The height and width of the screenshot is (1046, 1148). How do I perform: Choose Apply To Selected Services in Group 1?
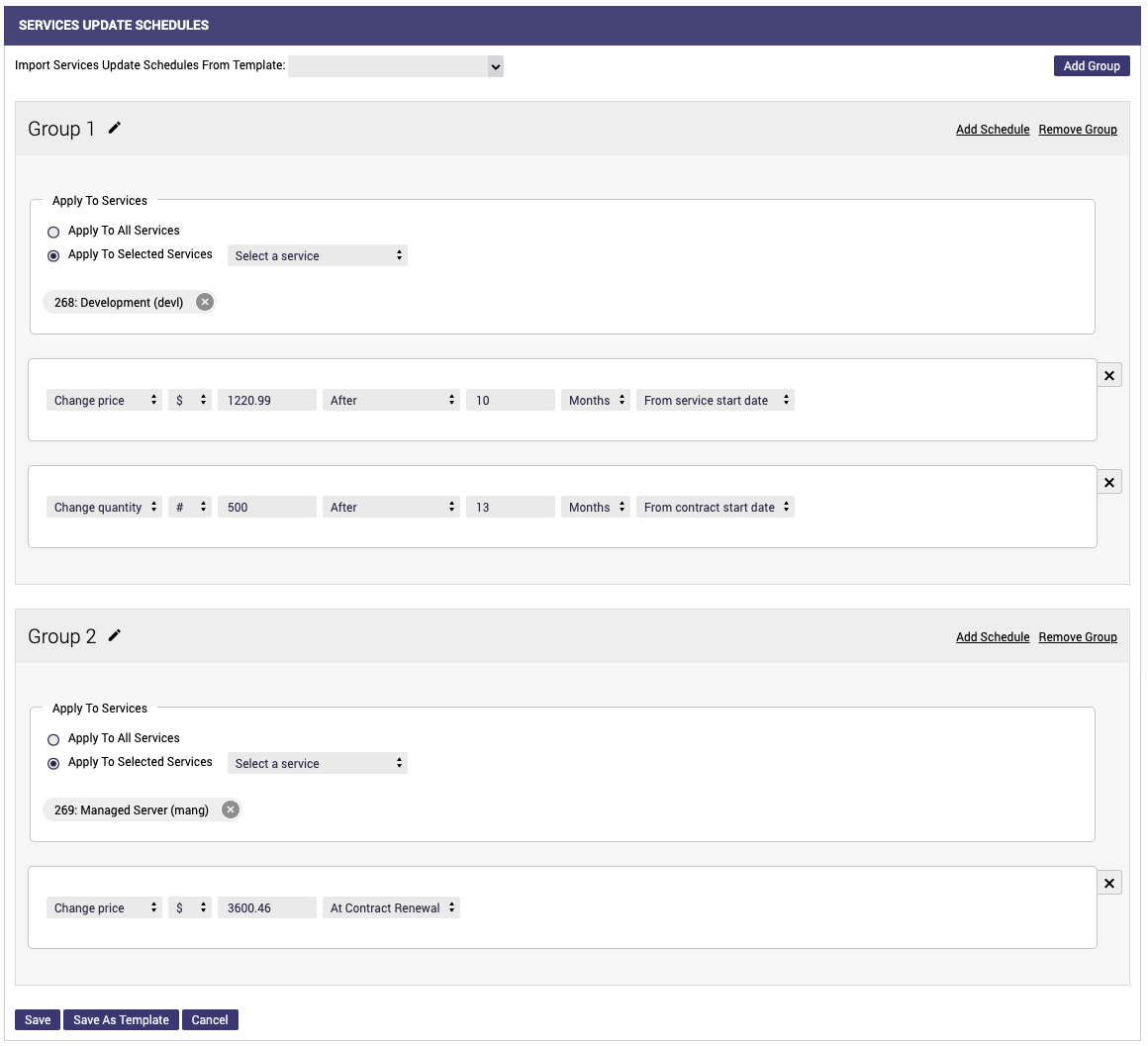53,255
